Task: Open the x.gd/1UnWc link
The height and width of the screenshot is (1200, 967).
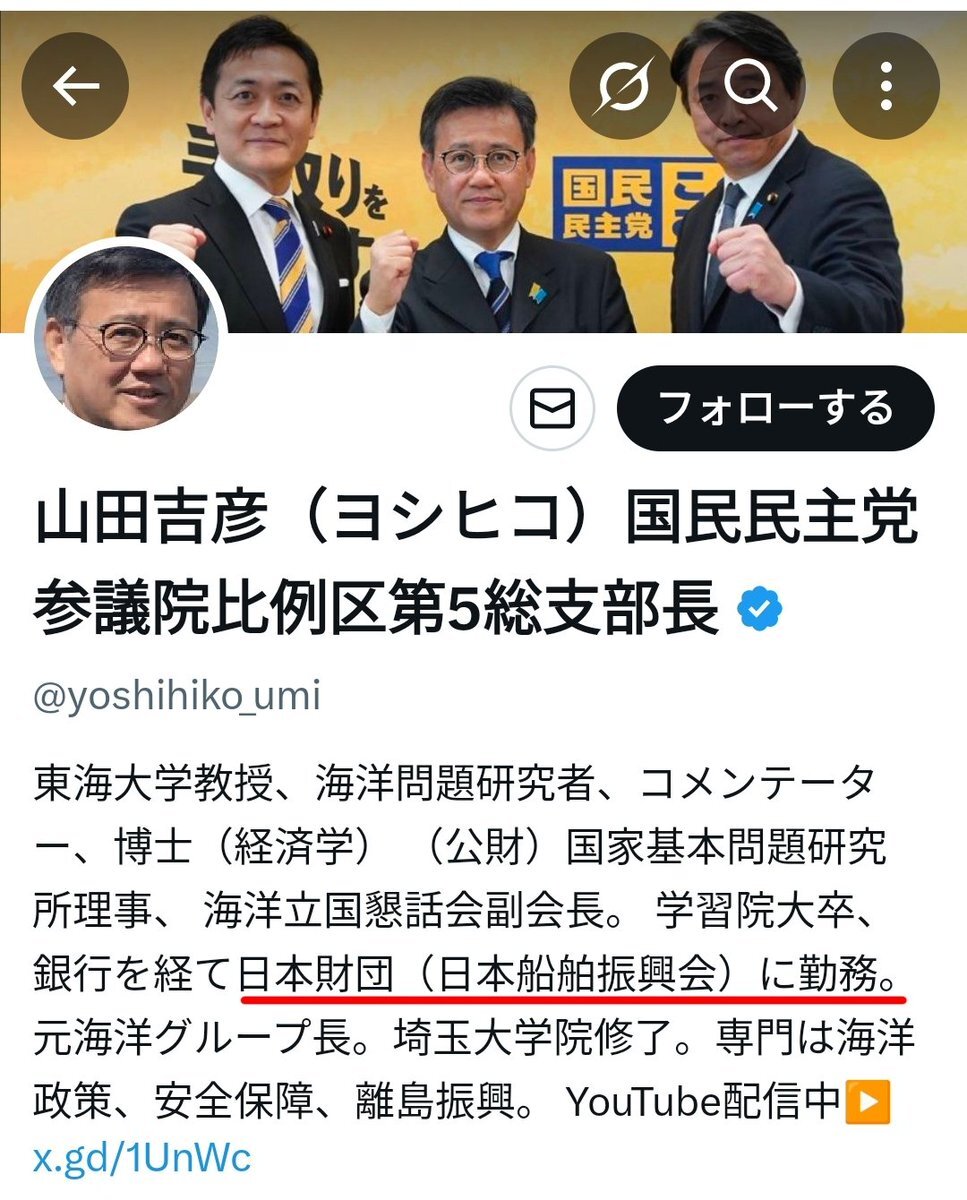Action: 142,1158
